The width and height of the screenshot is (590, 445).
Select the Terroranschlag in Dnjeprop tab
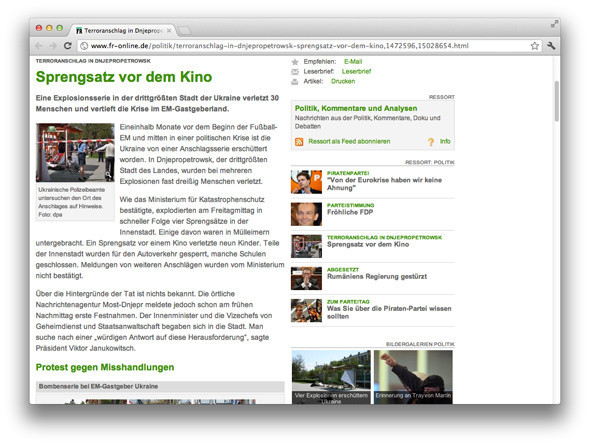(x=122, y=30)
